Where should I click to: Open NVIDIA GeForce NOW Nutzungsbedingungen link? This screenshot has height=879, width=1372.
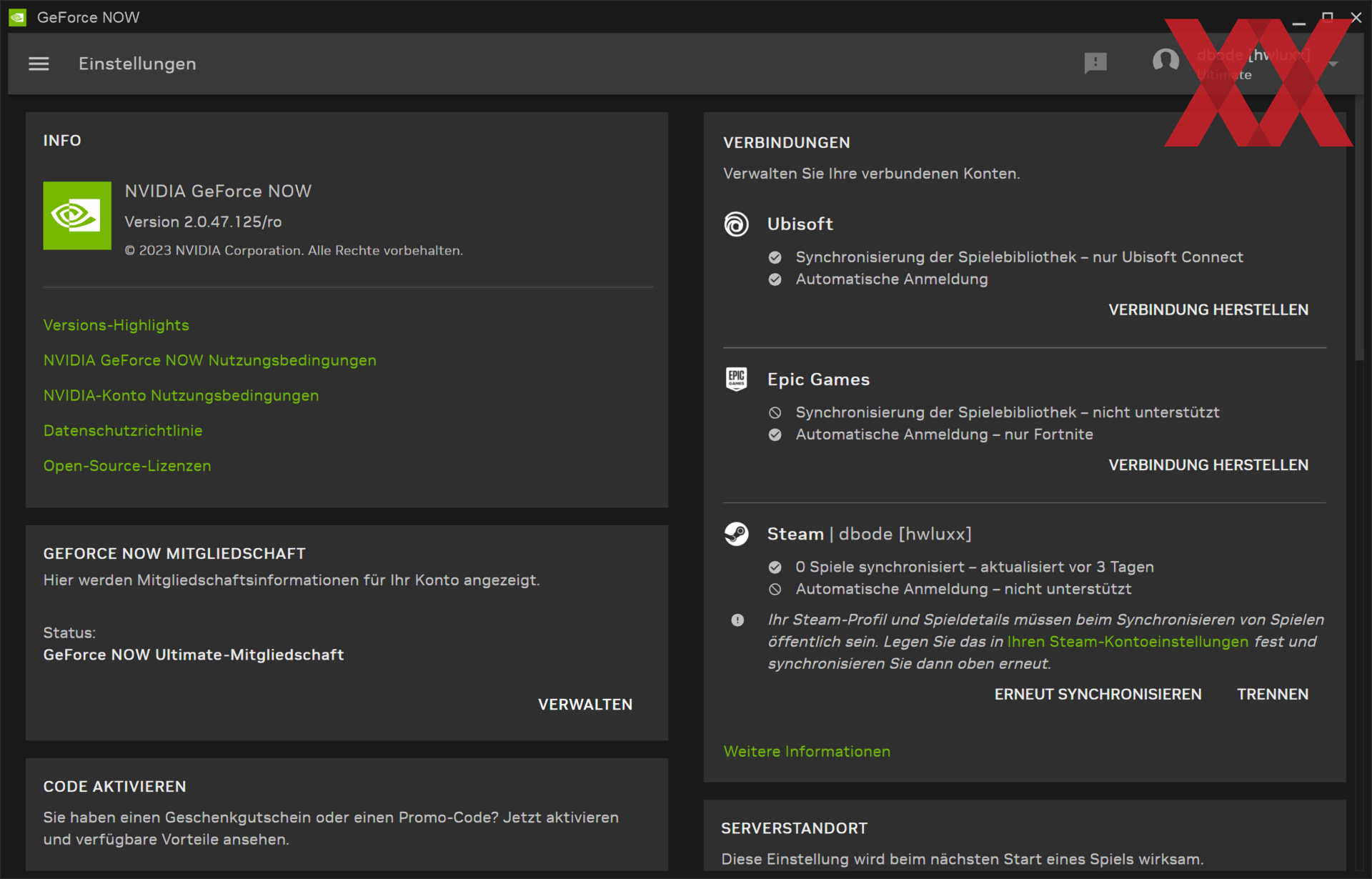click(209, 360)
